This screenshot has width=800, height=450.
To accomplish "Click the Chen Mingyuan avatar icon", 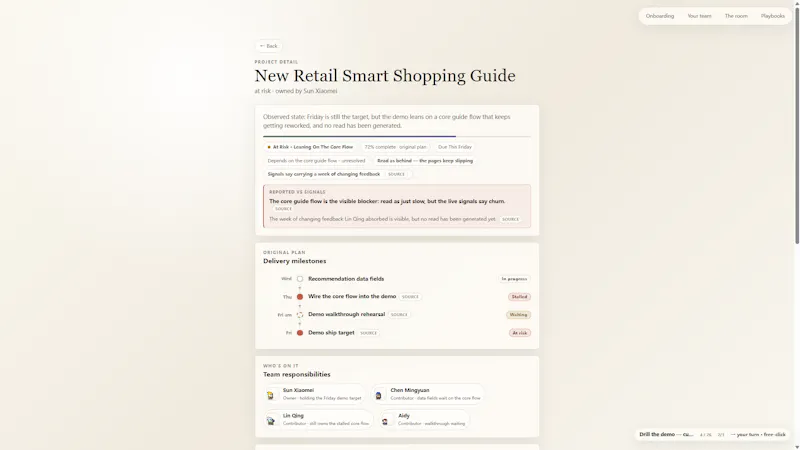I will [379, 394].
